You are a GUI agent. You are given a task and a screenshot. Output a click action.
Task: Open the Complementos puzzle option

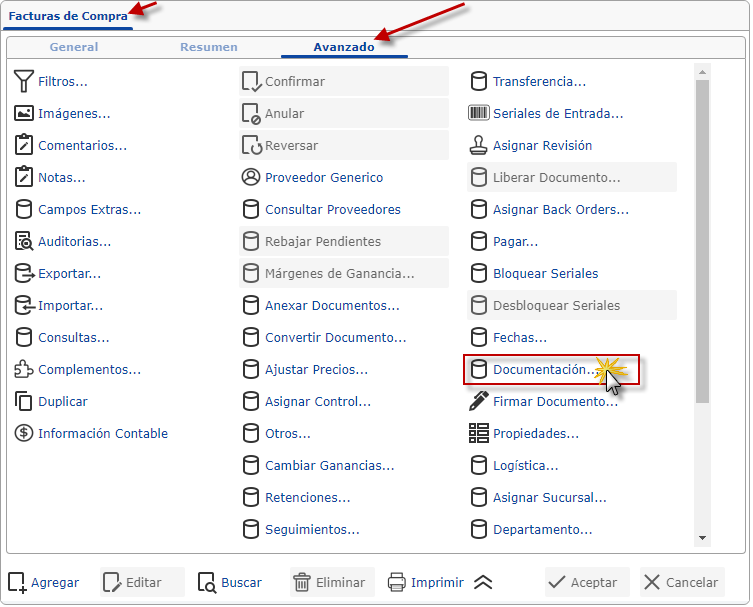click(78, 369)
